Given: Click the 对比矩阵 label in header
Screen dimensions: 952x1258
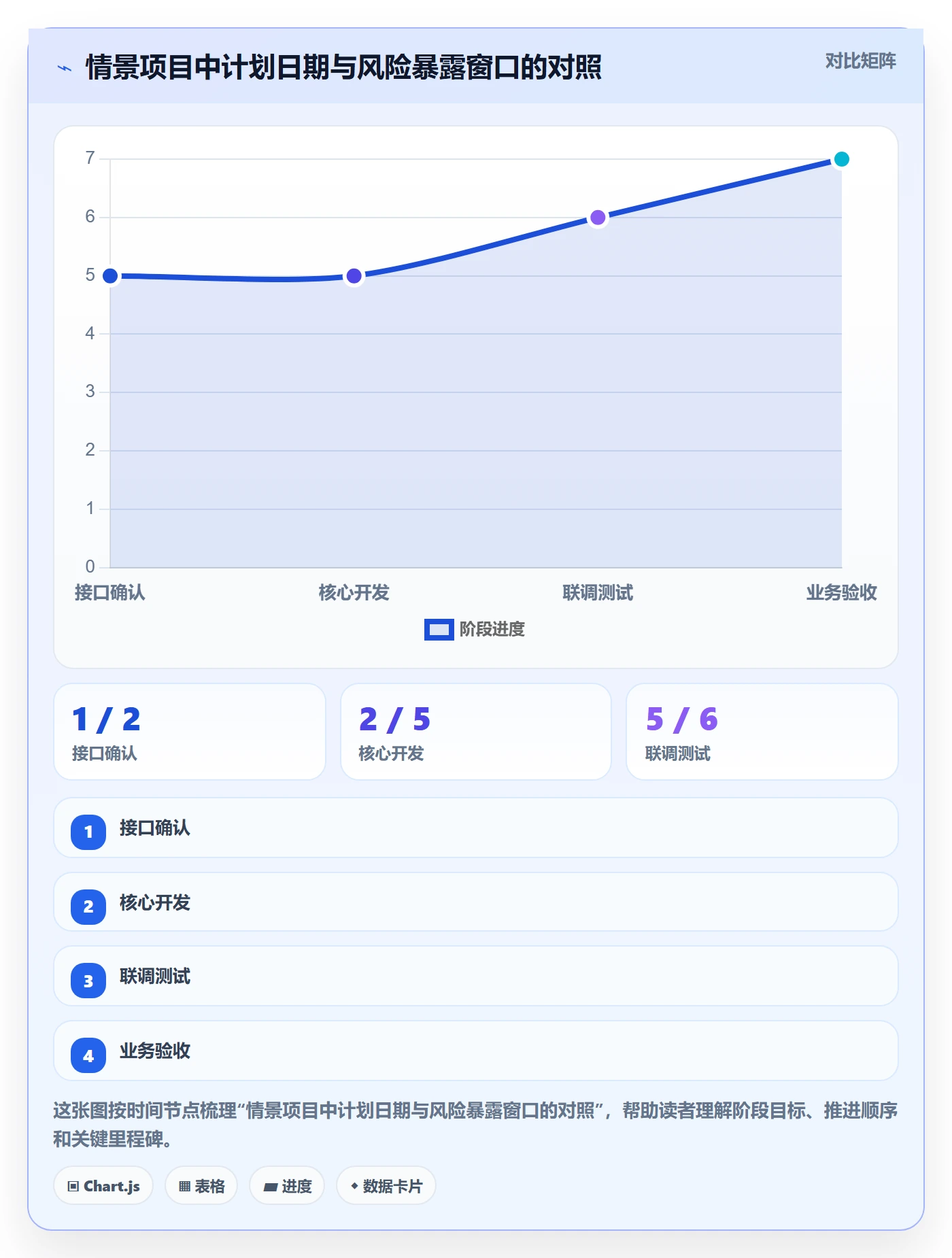Looking at the screenshot, I should [860, 61].
